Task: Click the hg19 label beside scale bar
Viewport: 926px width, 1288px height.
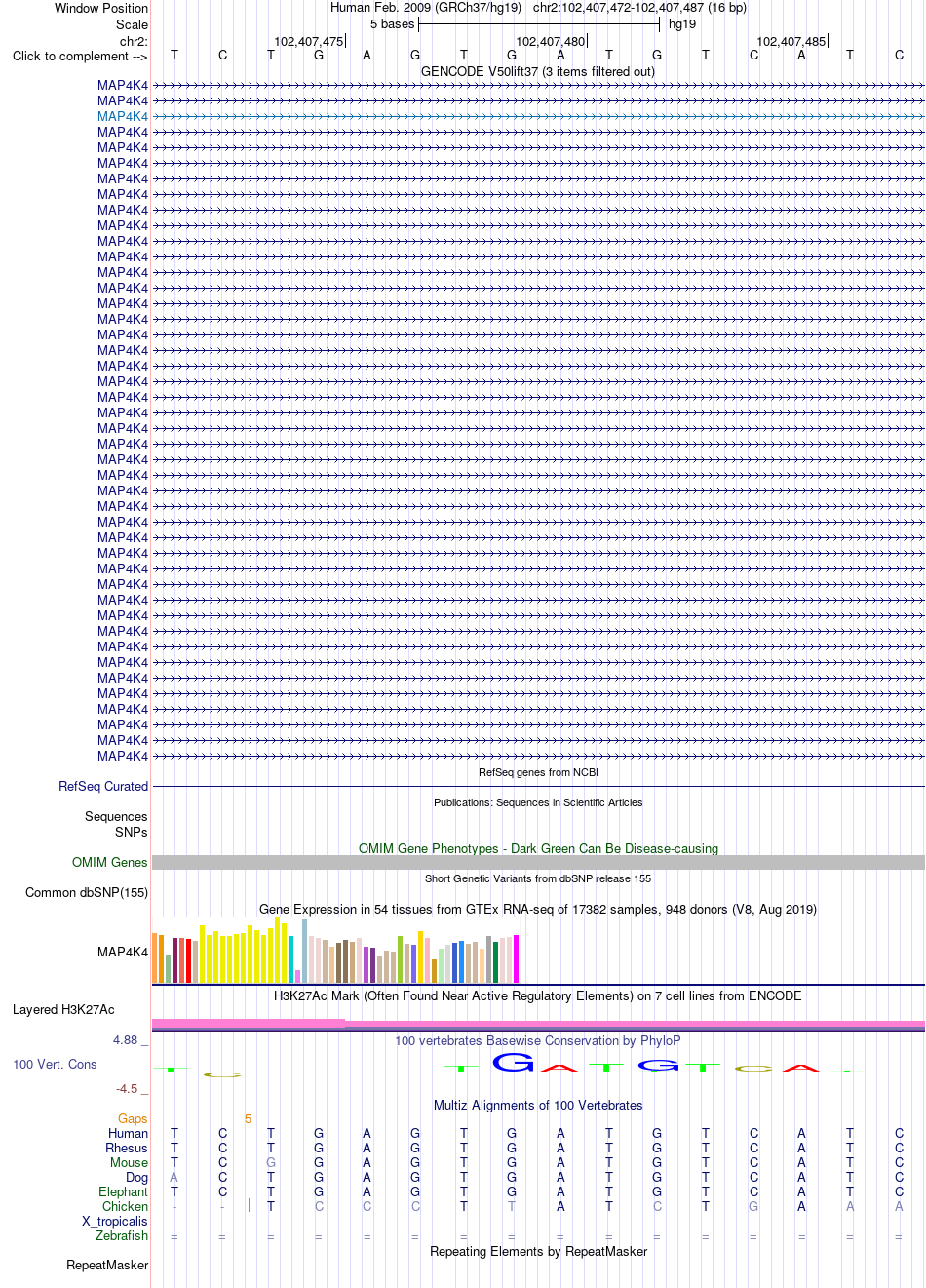Action: pyautogui.click(x=682, y=23)
